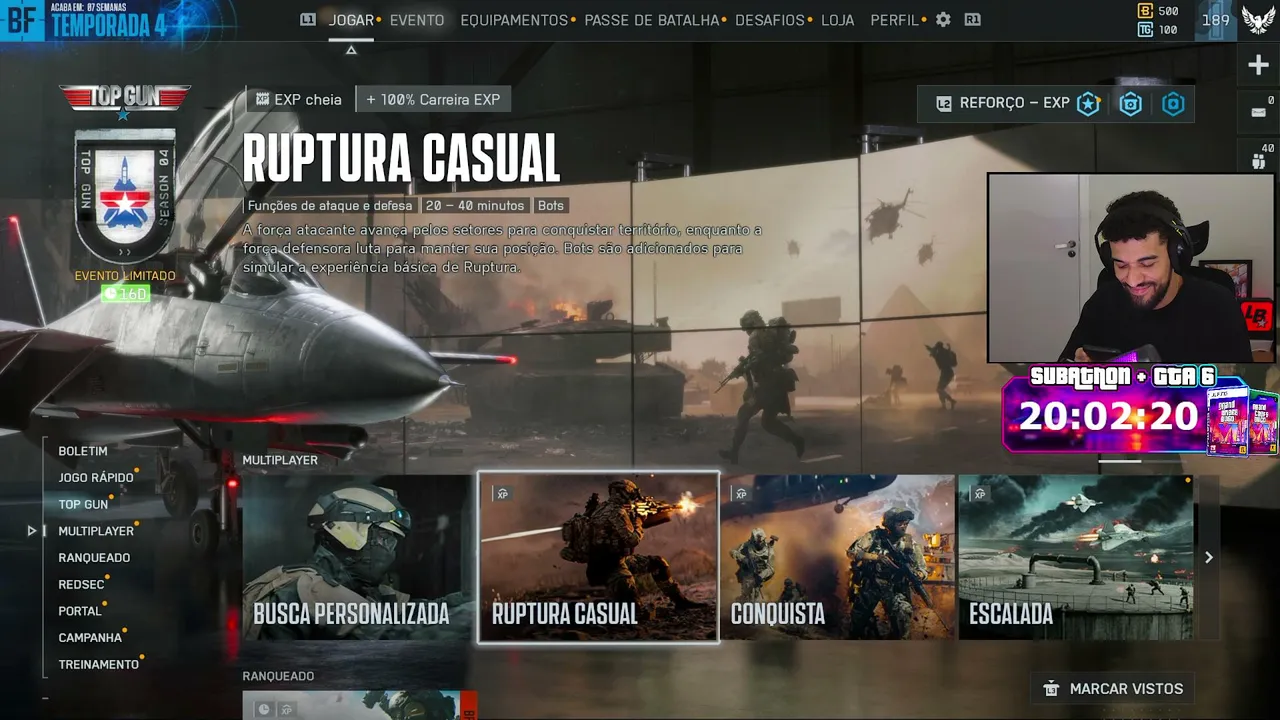
Task: Open the eagle emblem player icon
Action: (1258, 20)
